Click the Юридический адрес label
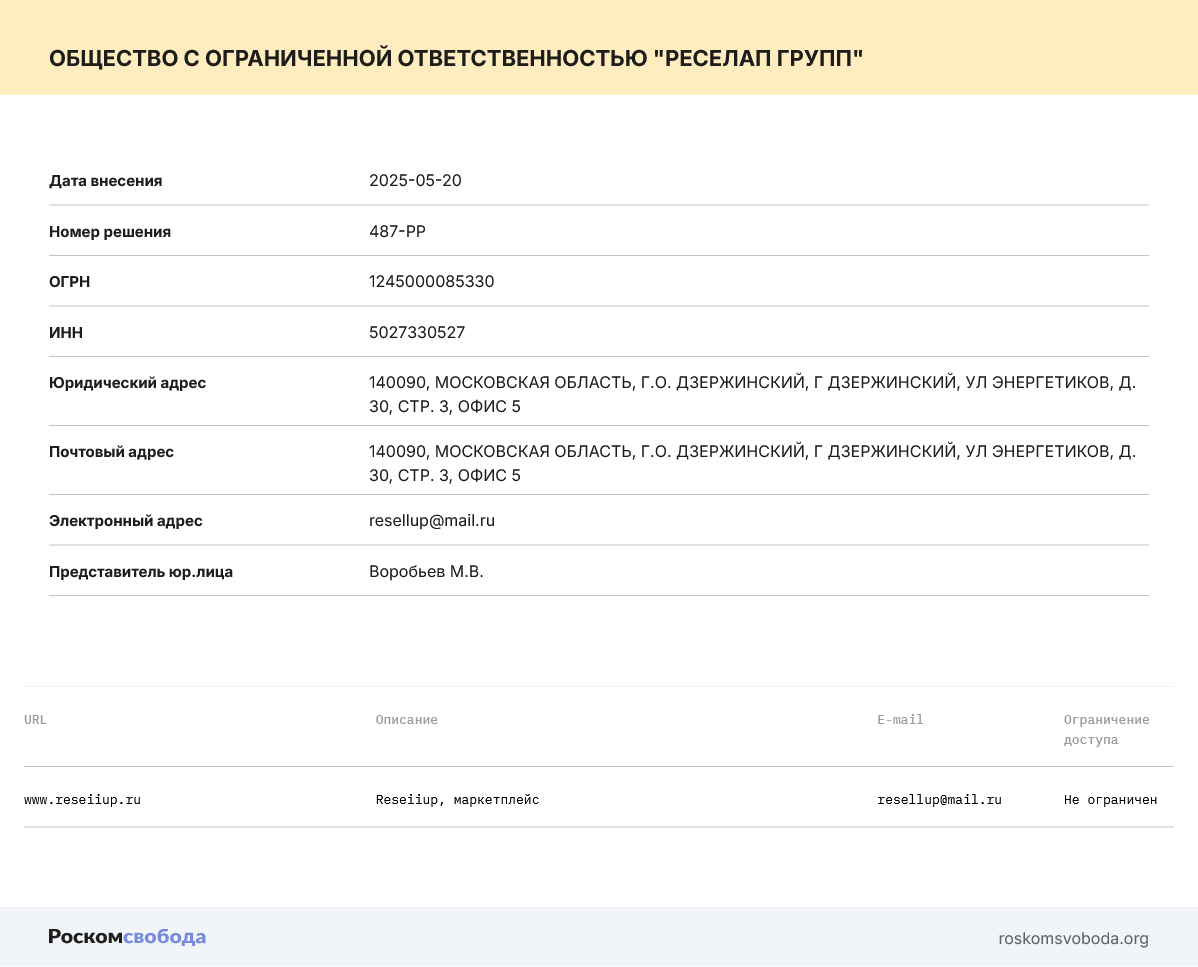1198x967 pixels. (x=127, y=383)
